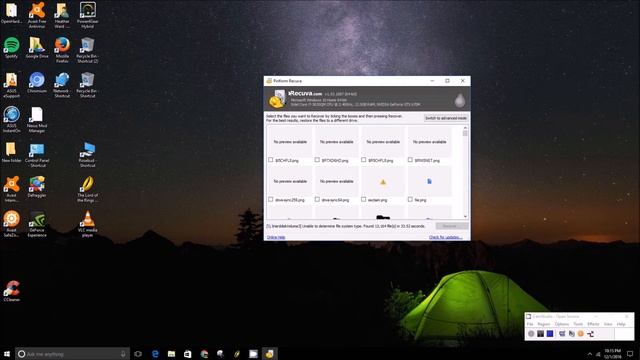Click the taskbar clock showing date and time
Viewport: 640px width, 360px height.
point(612,353)
